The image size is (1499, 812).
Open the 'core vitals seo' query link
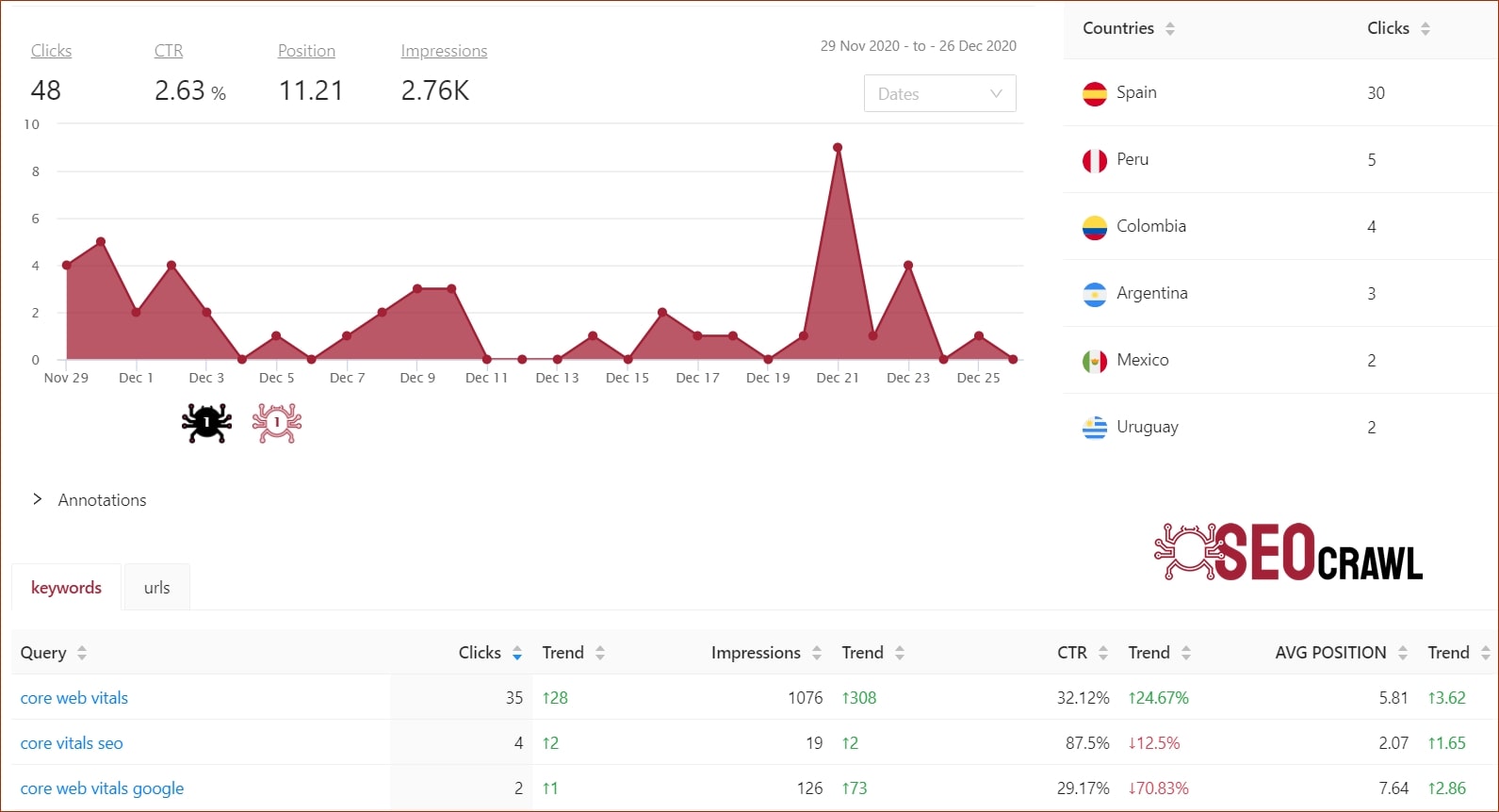(x=72, y=743)
